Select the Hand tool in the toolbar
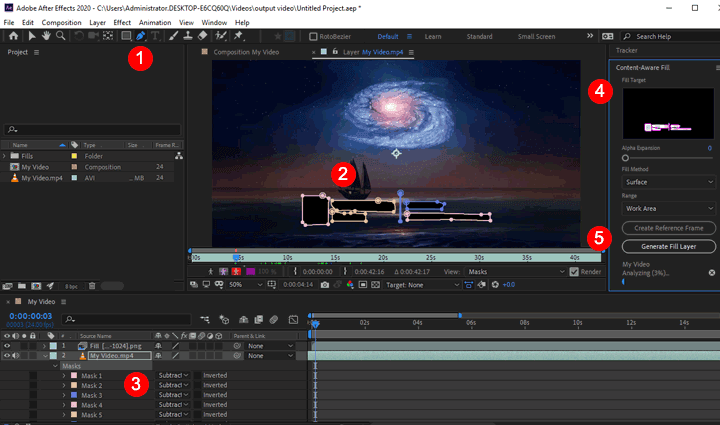 (46, 36)
